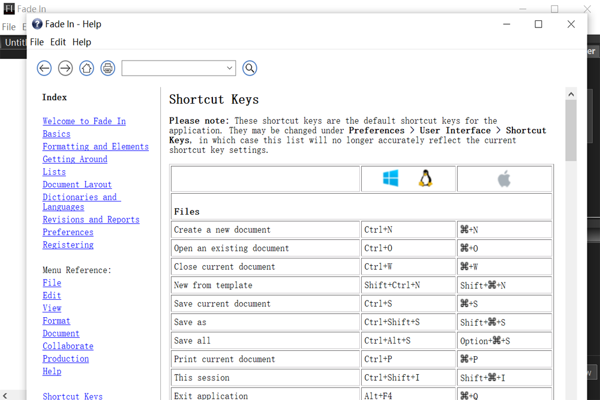The width and height of the screenshot is (600, 400).
Task: Click the Print page icon
Action: point(107,68)
